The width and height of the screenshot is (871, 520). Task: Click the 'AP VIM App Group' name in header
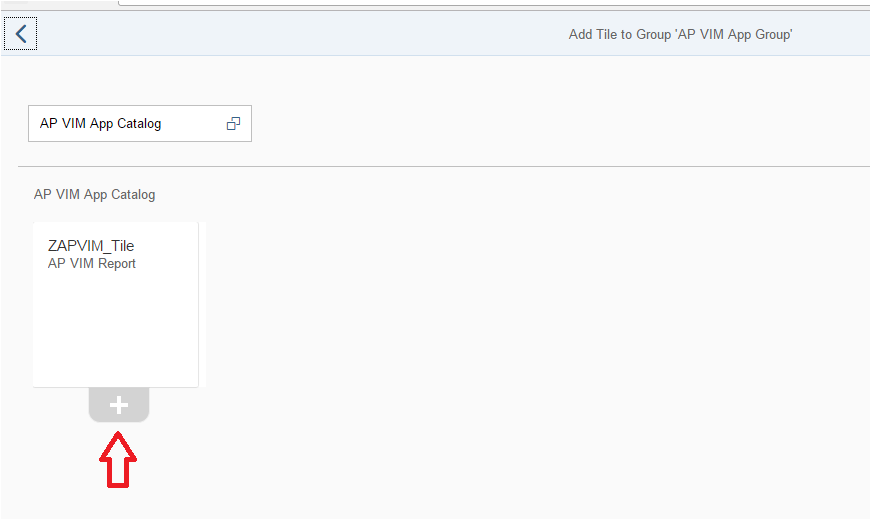coord(734,34)
